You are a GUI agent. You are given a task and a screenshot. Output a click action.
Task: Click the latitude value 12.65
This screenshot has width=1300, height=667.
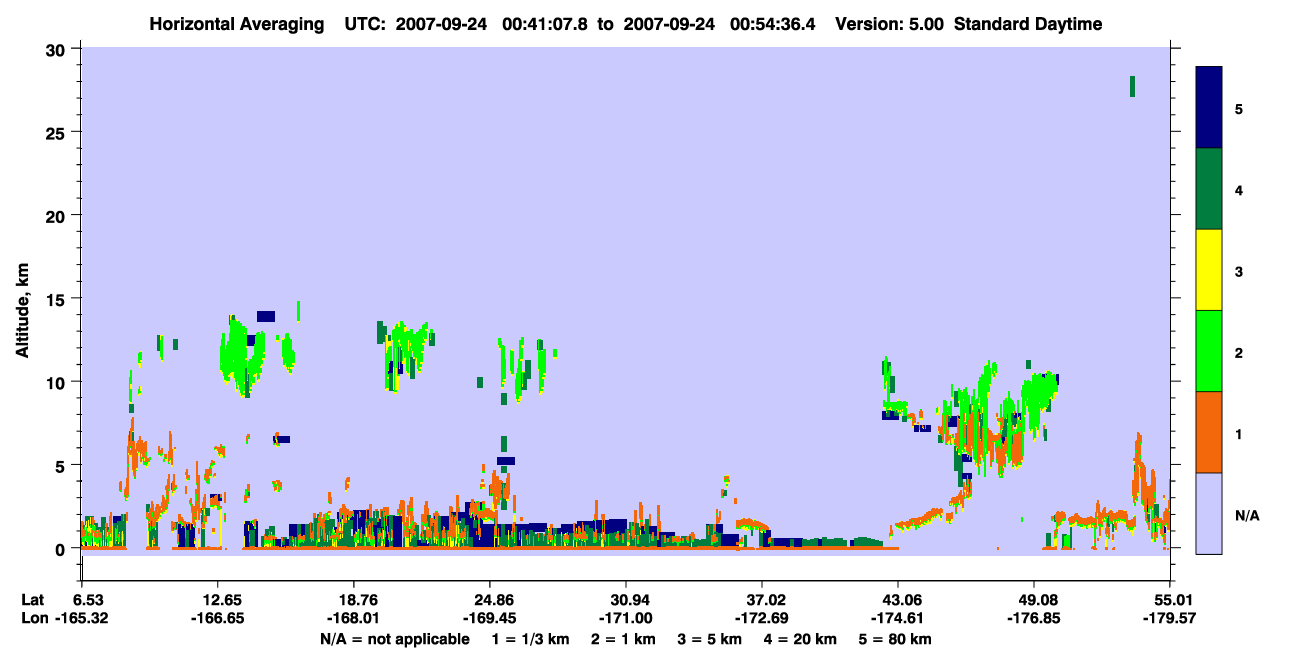click(x=217, y=600)
